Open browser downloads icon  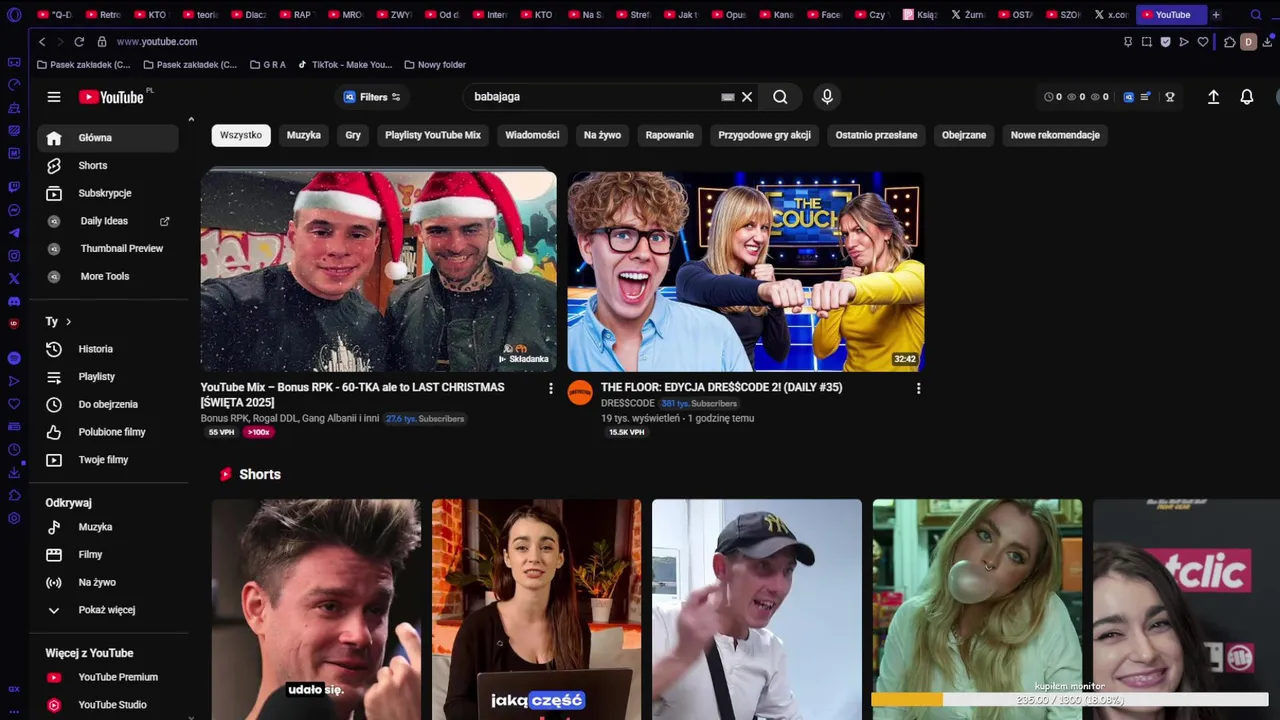click(x=1268, y=42)
